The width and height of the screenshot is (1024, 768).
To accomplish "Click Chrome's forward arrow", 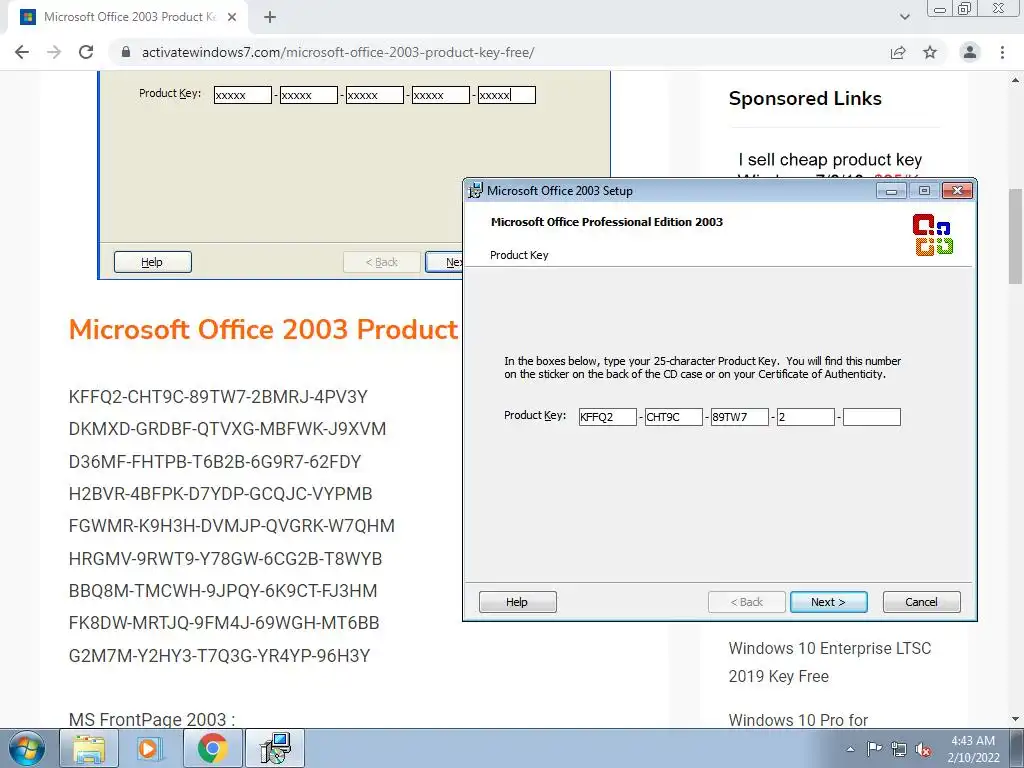I will point(54,52).
